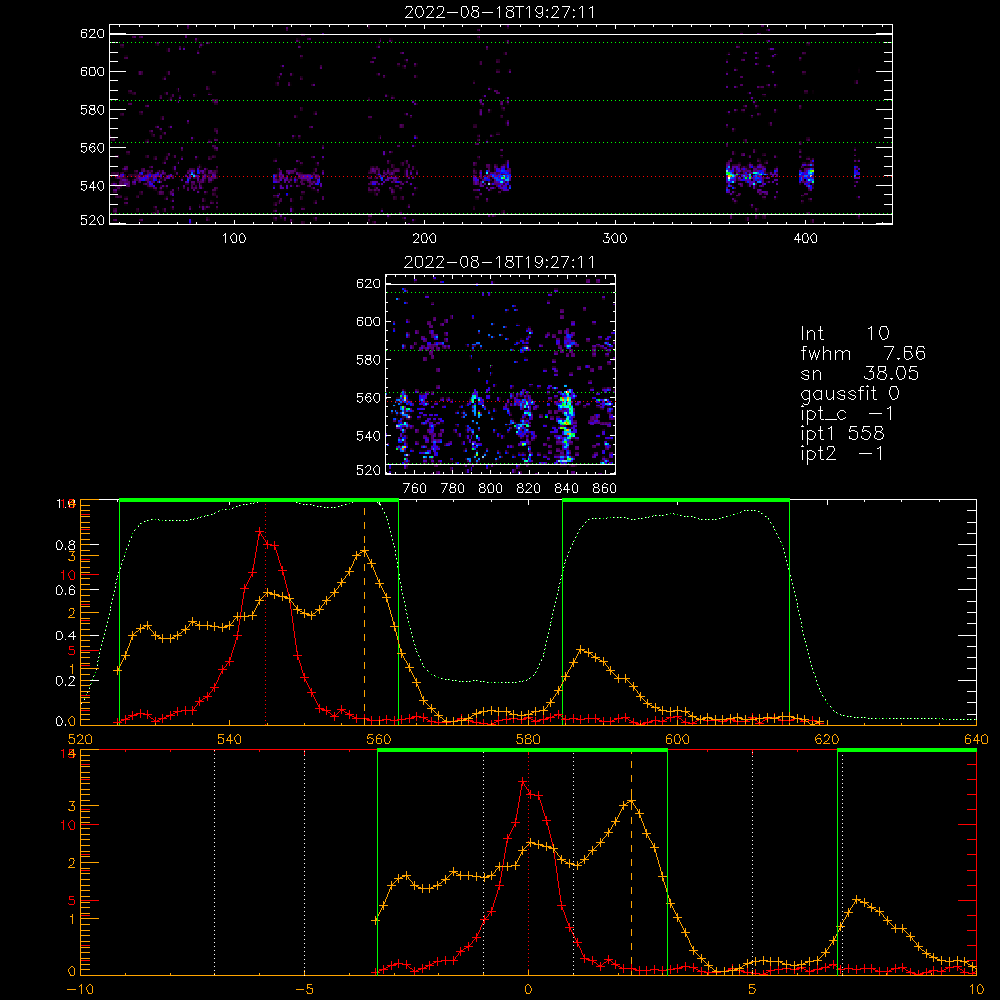
Task: Click the white y-axis label 0.6
Action: tap(66, 591)
